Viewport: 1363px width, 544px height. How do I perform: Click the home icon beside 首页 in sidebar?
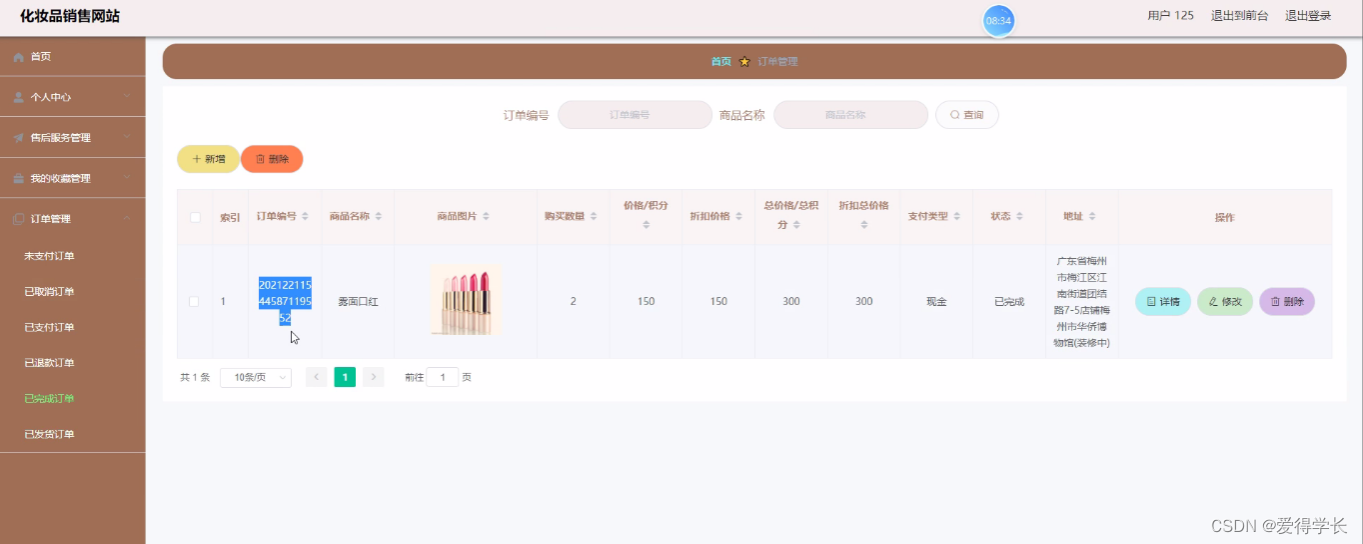[18, 57]
